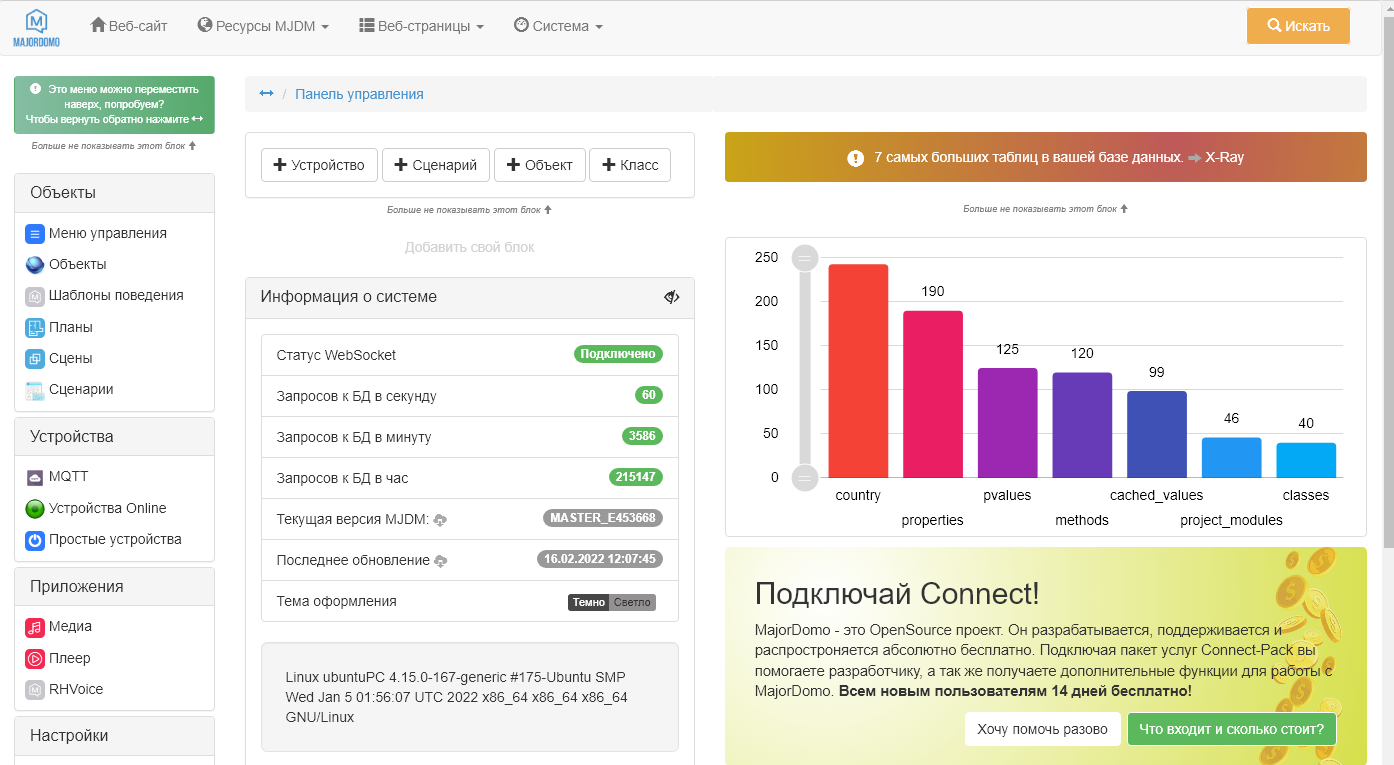This screenshot has height=765, width=1394.
Task: Click the Устройства Online green icon
Action: tap(35, 509)
